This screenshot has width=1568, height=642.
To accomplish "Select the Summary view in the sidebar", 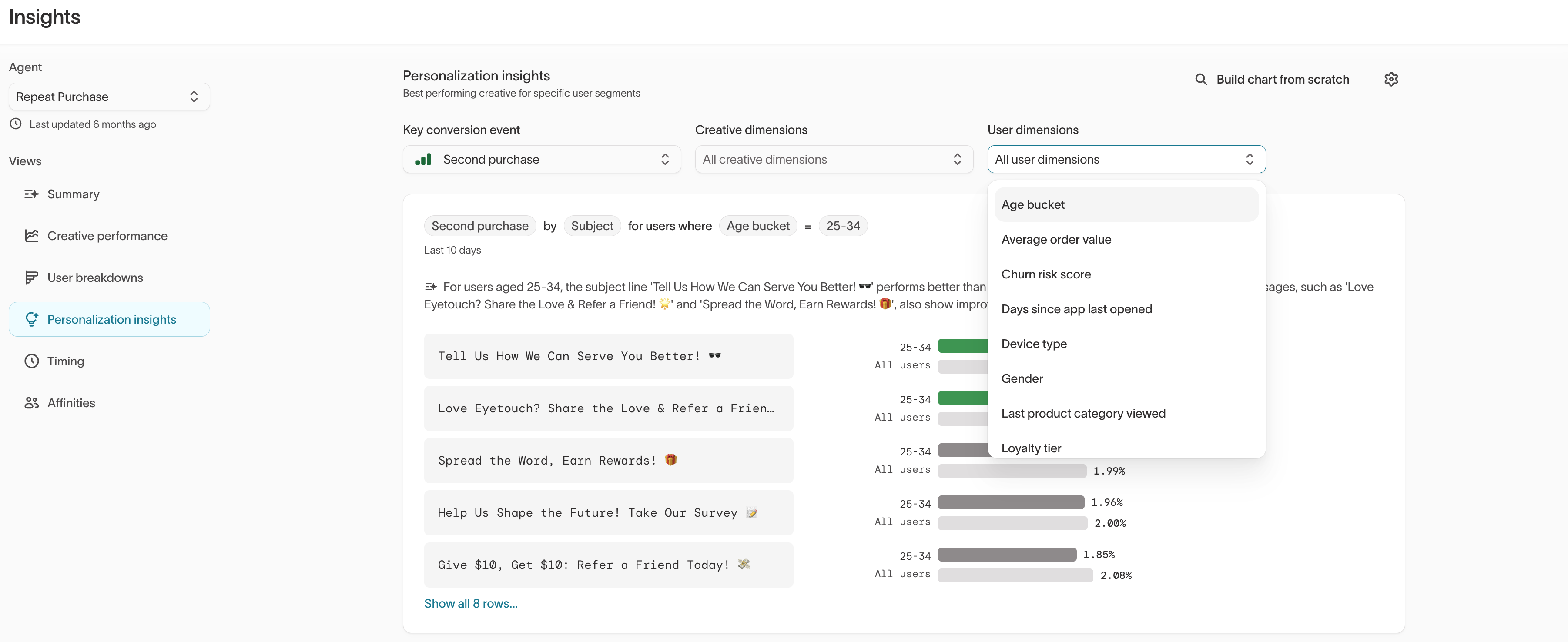I will coord(73,194).
